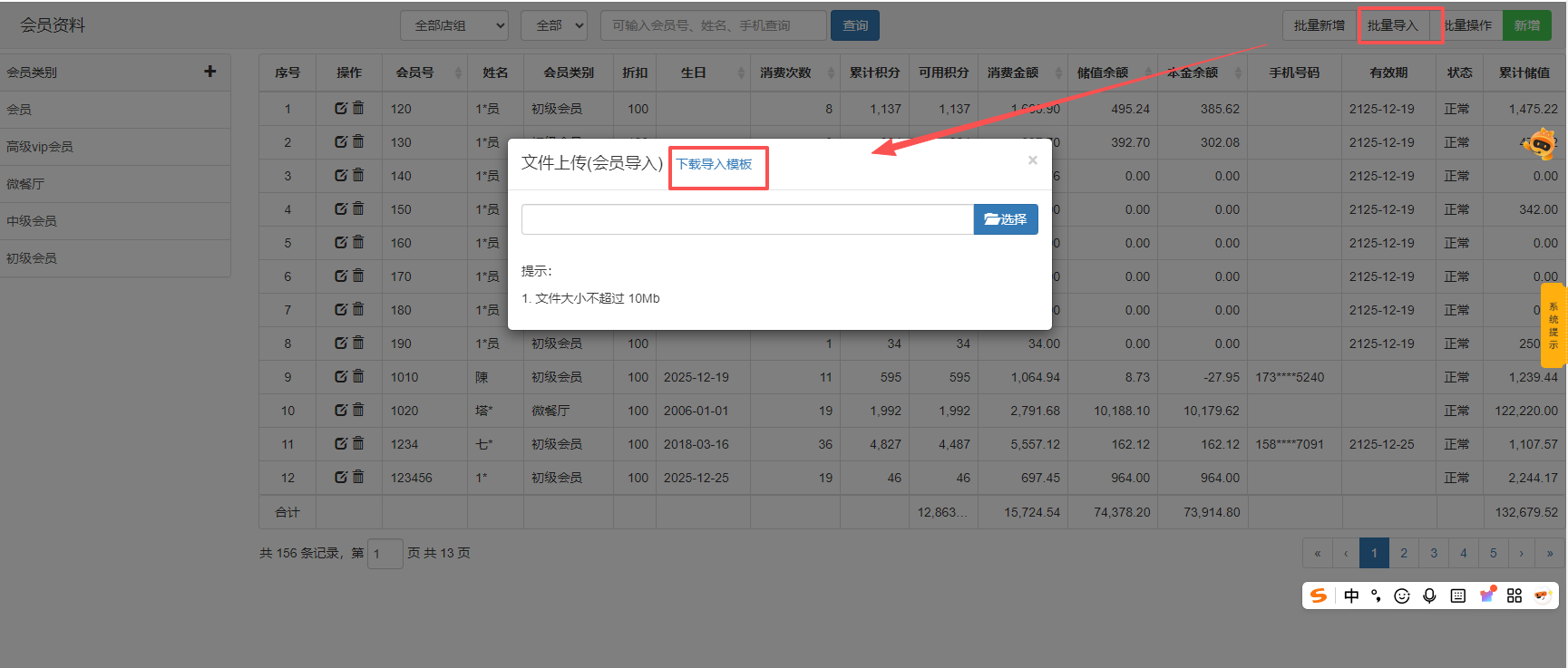This screenshot has height=668, width=1568.
Task: Click the member search input field
Action: pyautogui.click(x=713, y=25)
